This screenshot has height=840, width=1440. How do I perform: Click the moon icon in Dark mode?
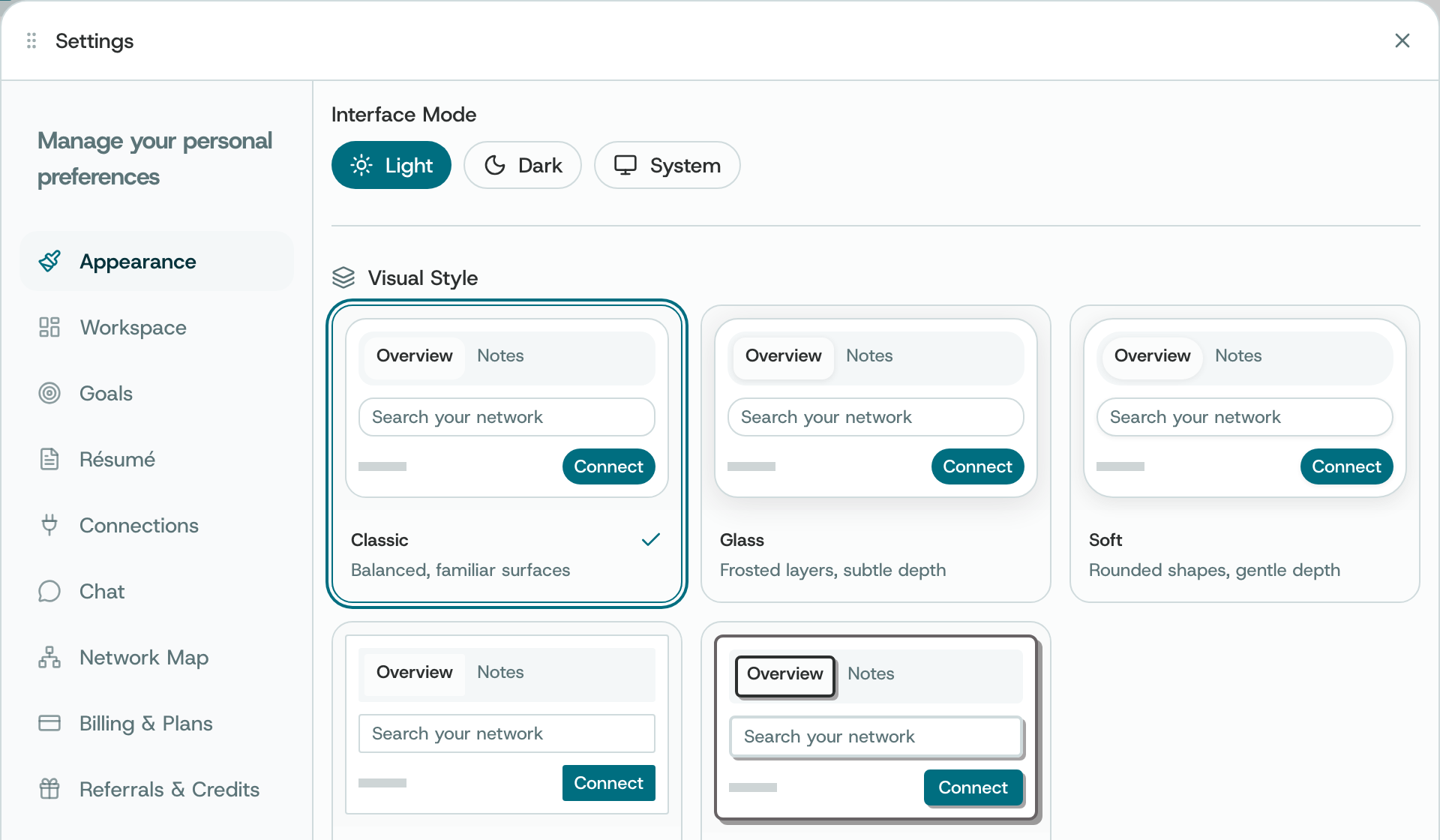tap(495, 165)
